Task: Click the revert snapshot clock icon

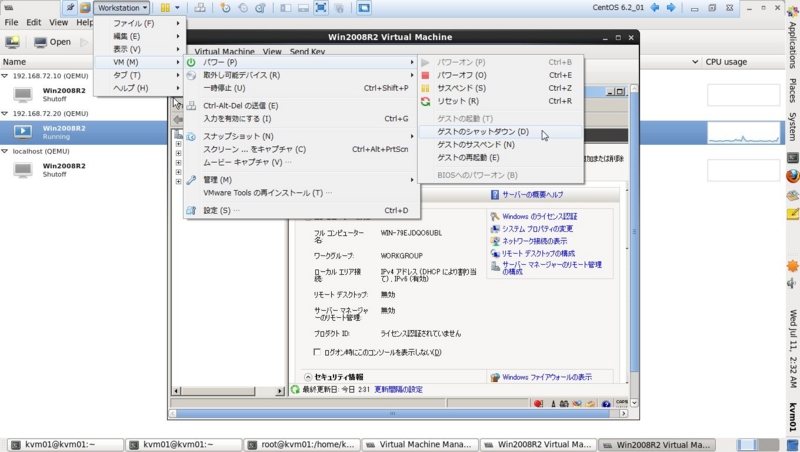Action: [243, 8]
